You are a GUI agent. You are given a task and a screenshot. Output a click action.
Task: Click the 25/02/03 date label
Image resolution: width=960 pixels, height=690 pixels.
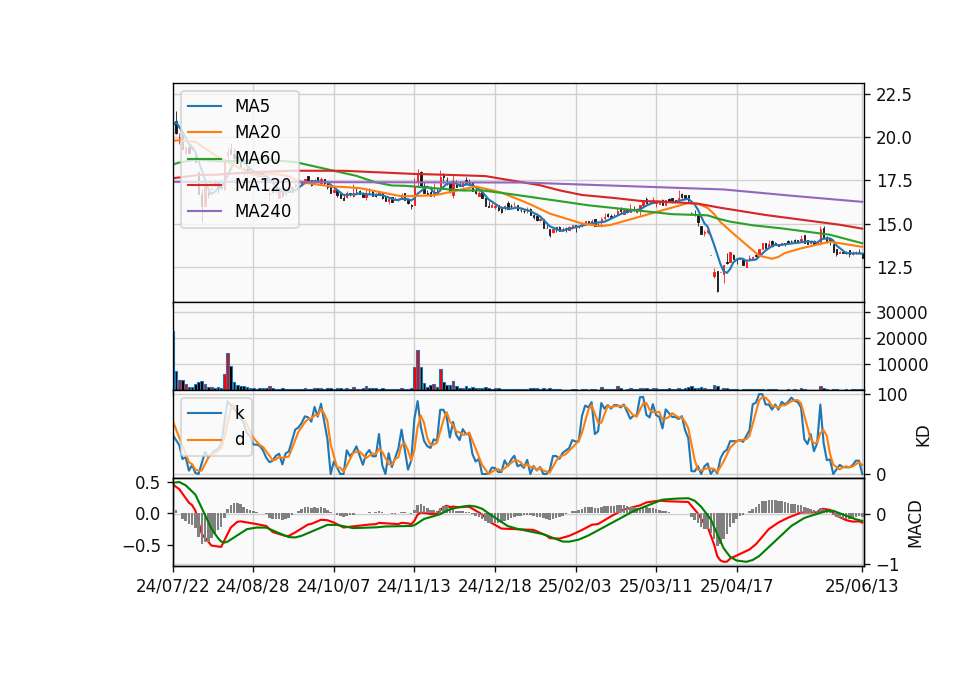[x=575, y=586]
